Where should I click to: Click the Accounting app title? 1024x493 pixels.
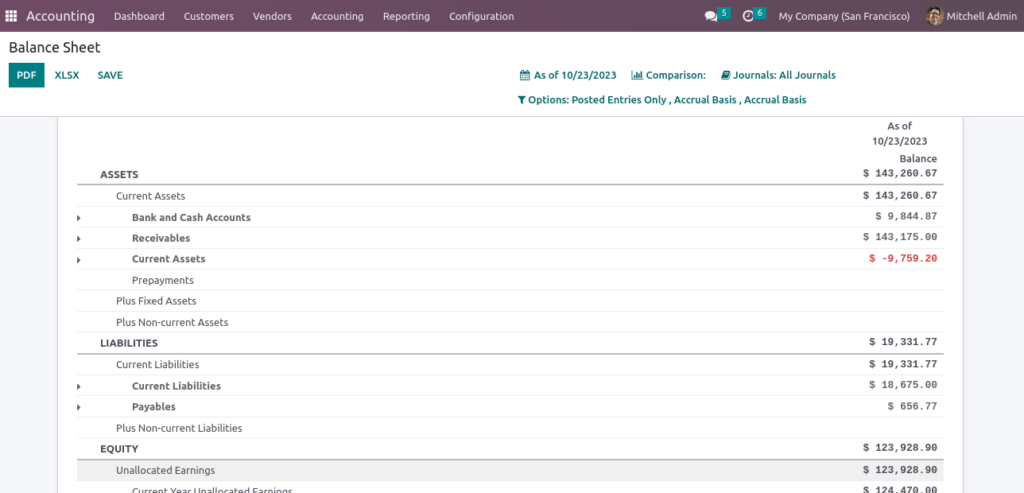click(x=60, y=16)
